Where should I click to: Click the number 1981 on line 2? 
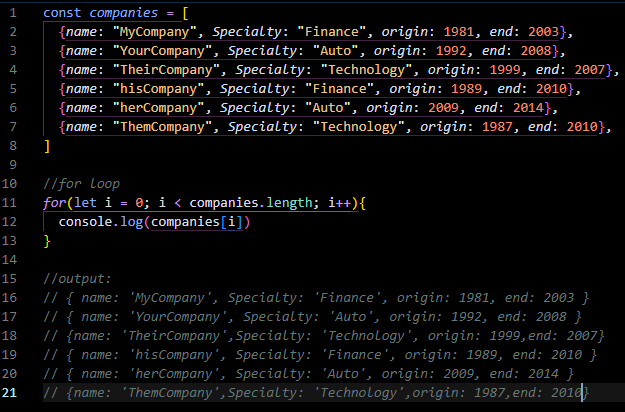tap(459, 32)
